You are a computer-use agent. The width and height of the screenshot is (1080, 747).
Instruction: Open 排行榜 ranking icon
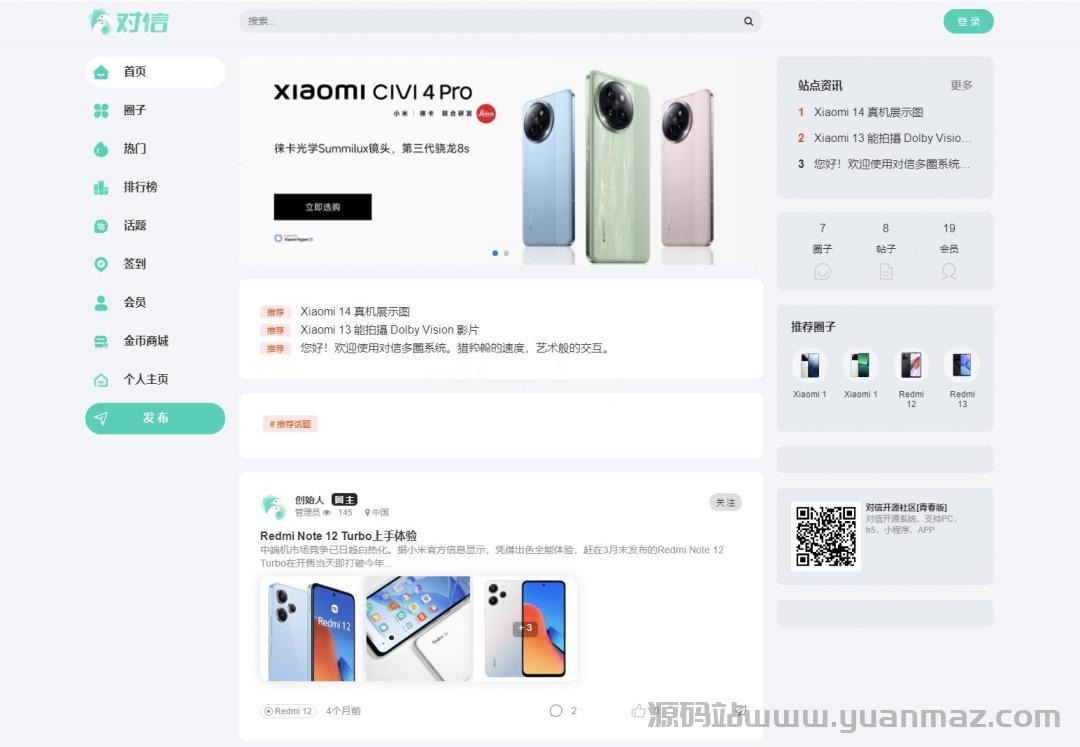click(x=101, y=187)
